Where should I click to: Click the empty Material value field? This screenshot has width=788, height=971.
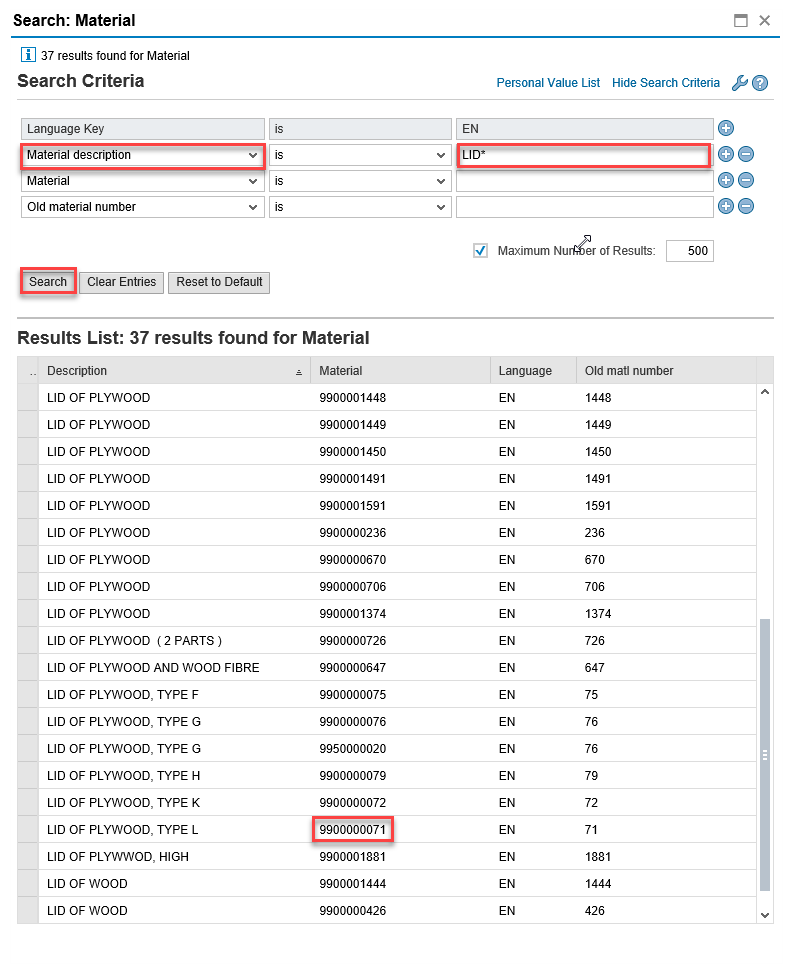click(584, 181)
